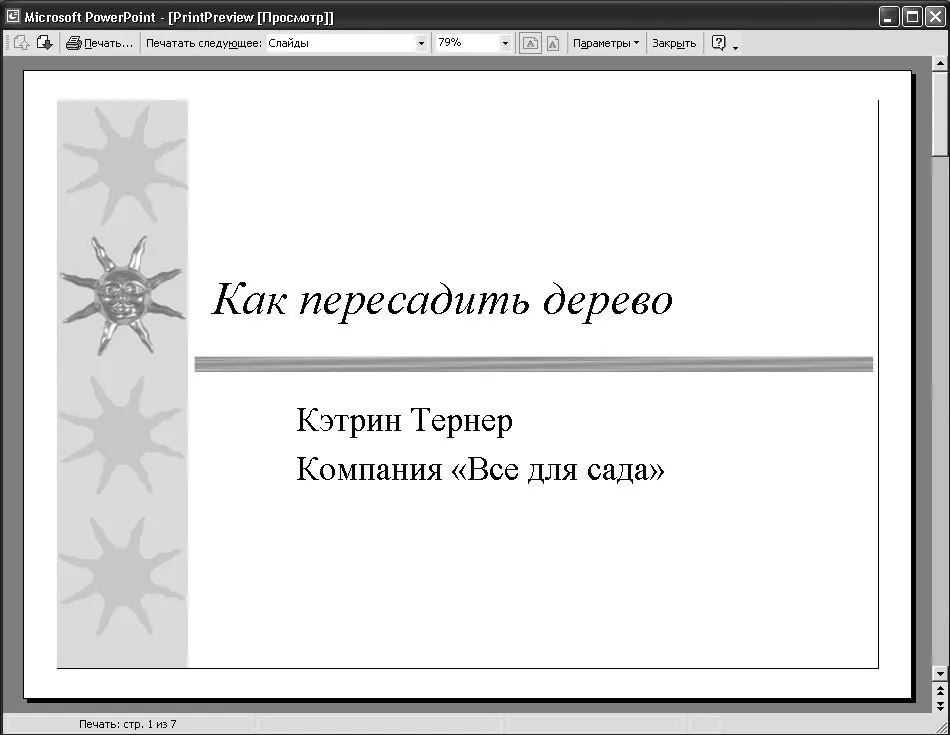The width and height of the screenshot is (950, 735).
Task: Click status bar text Печать: стр. 1 из 7
Action: (127, 724)
